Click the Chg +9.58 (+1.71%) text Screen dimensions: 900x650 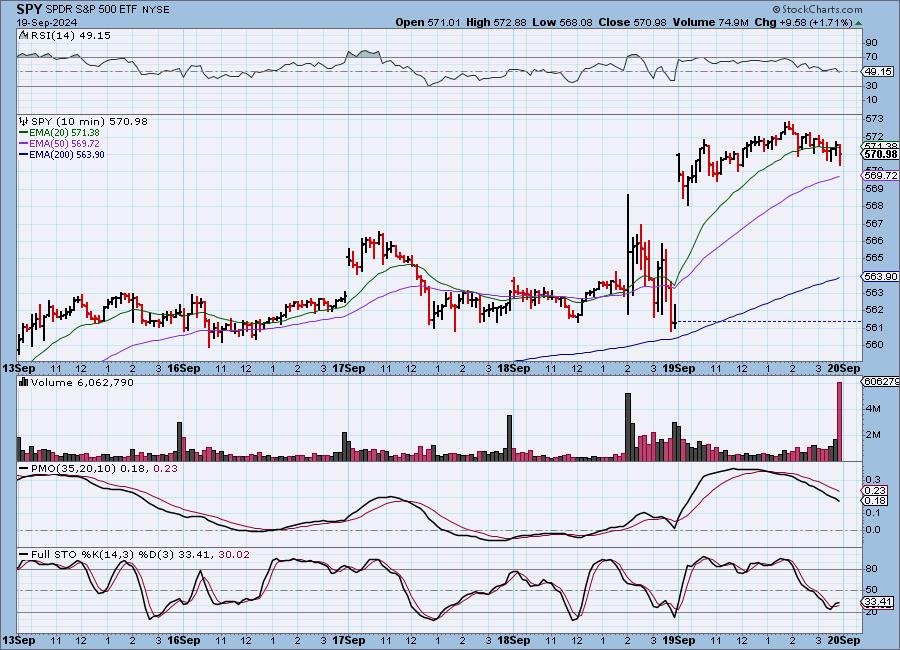point(803,22)
